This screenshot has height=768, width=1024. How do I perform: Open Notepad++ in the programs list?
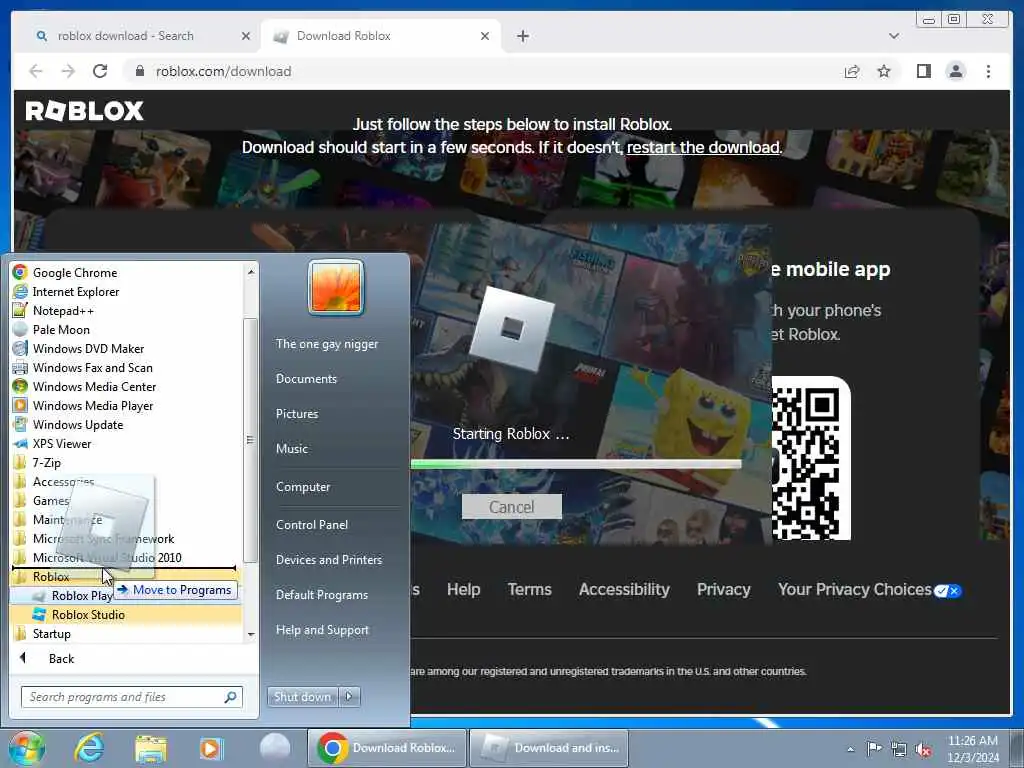pyautogui.click(x=63, y=310)
